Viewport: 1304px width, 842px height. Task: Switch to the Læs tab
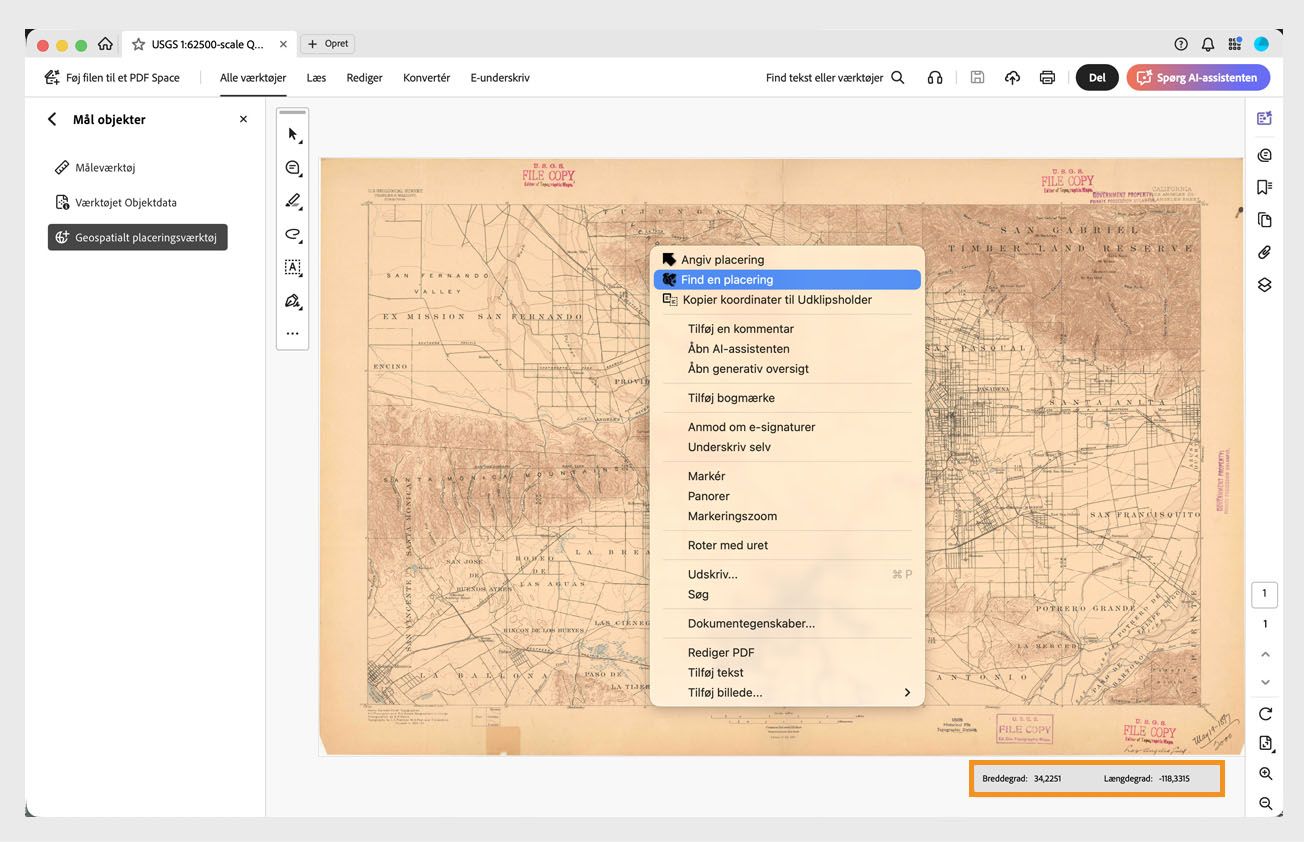coord(316,77)
